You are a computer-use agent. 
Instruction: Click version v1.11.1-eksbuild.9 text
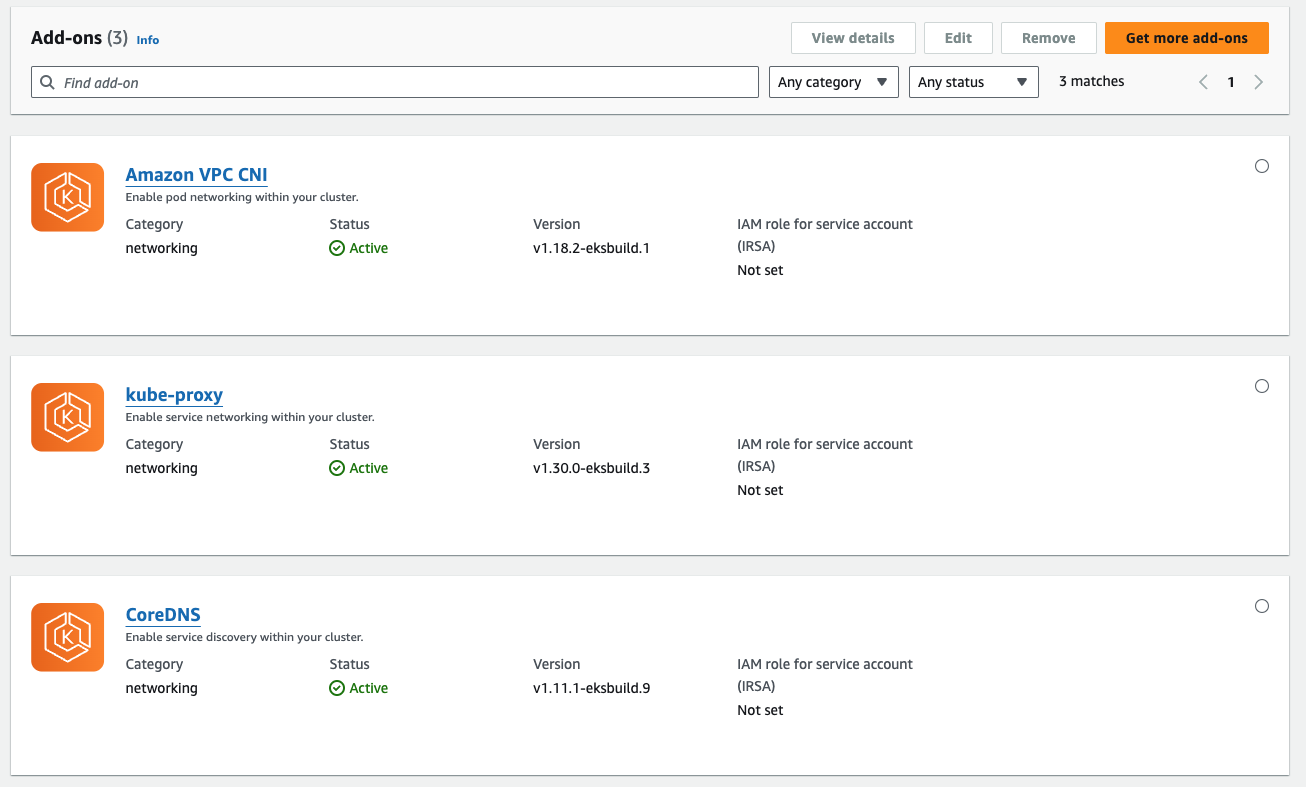point(591,688)
